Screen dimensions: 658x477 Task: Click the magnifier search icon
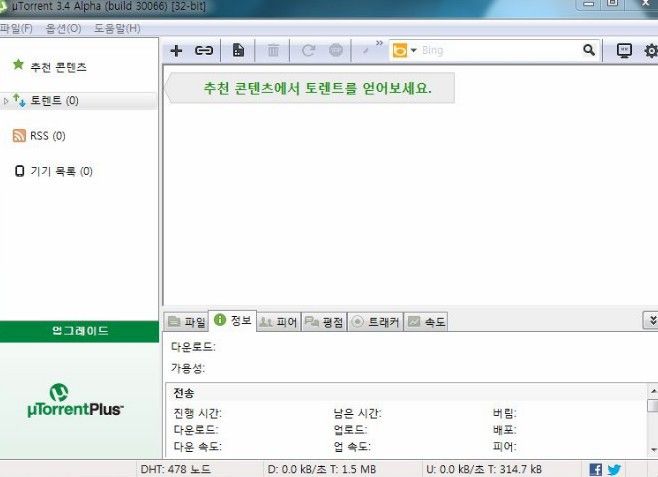(589, 50)
